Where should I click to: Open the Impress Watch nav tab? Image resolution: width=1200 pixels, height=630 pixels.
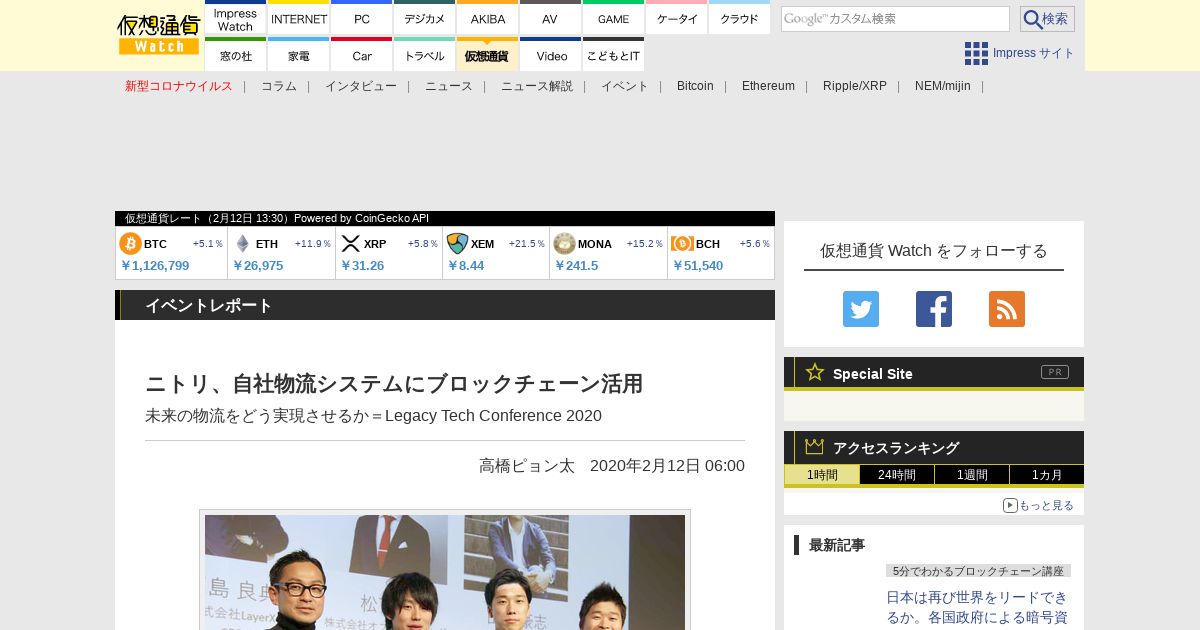pyautogui.click(x=235, y=19)
